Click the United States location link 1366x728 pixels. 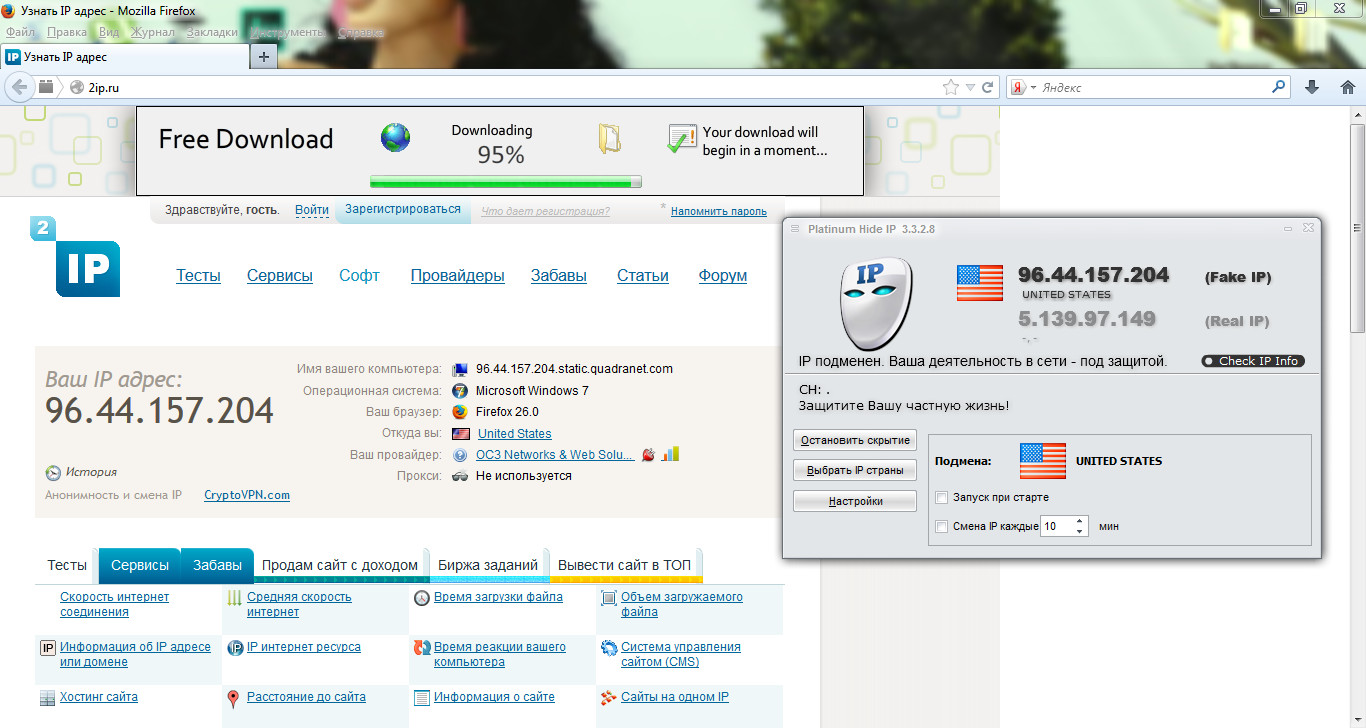[515, 433]
